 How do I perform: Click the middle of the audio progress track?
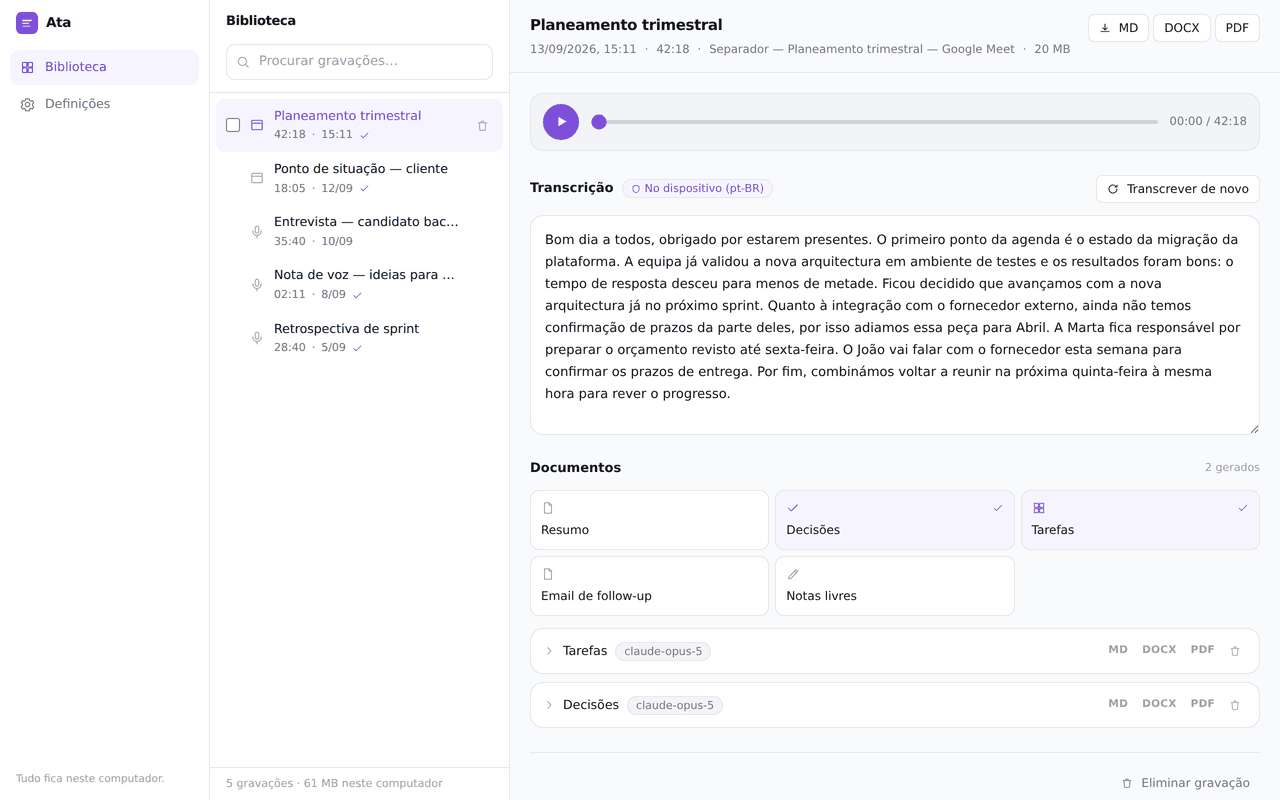(875, 122)
